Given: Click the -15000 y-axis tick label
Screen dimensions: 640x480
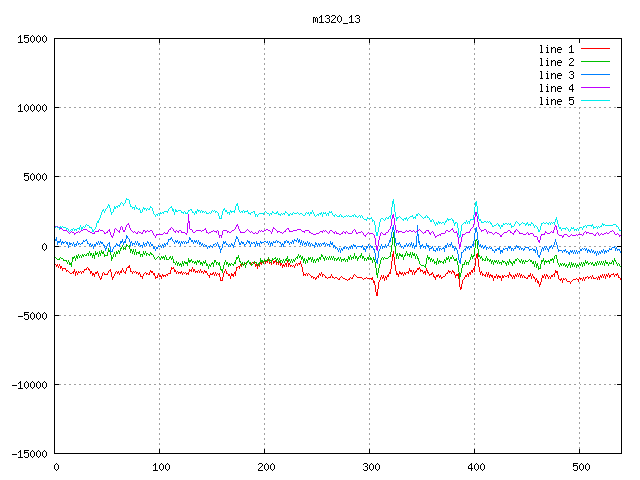Looking at the screenshot, I should coord(28,454).
